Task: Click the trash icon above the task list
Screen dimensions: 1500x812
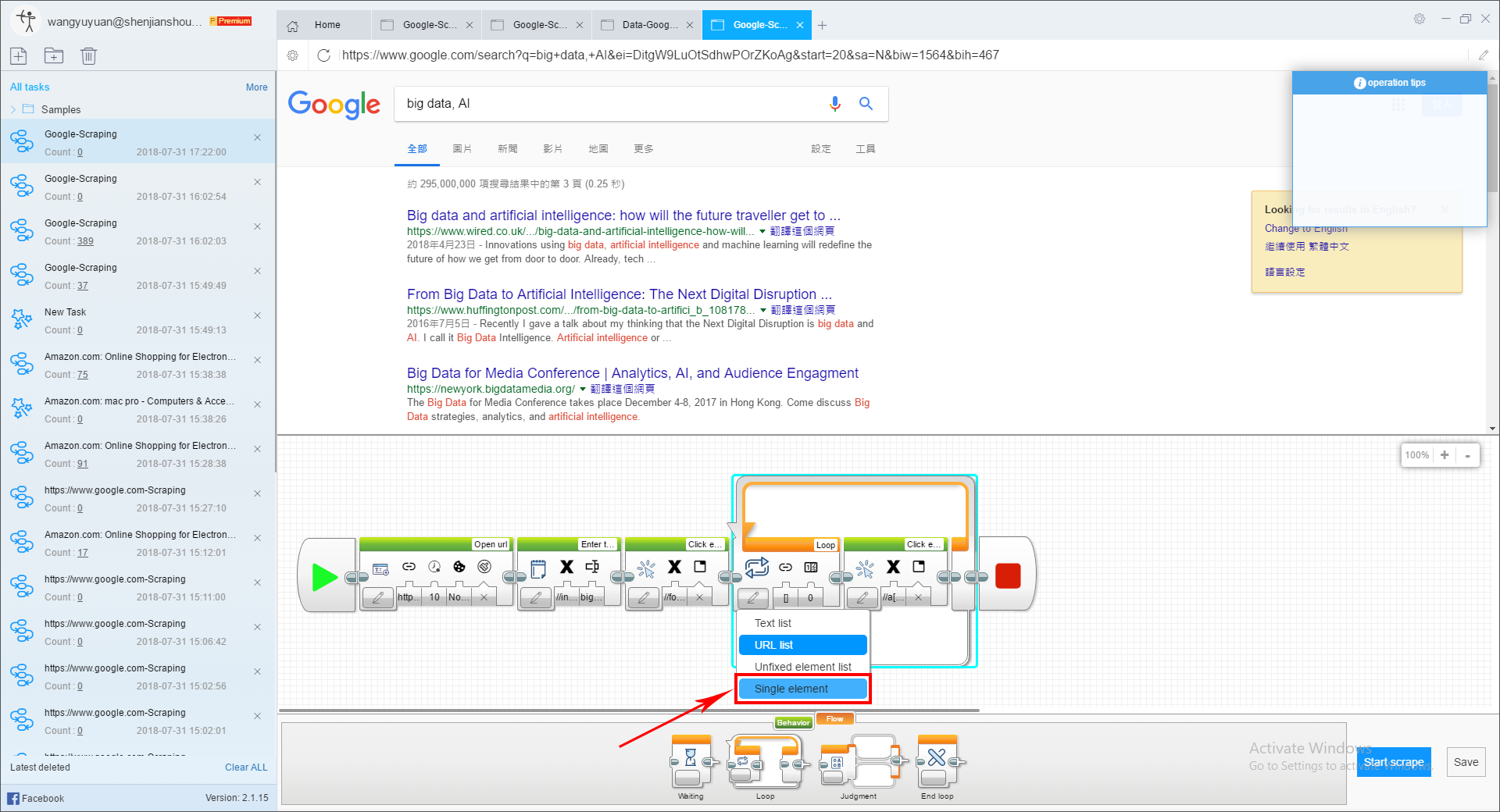Action: tap(88, 56)
